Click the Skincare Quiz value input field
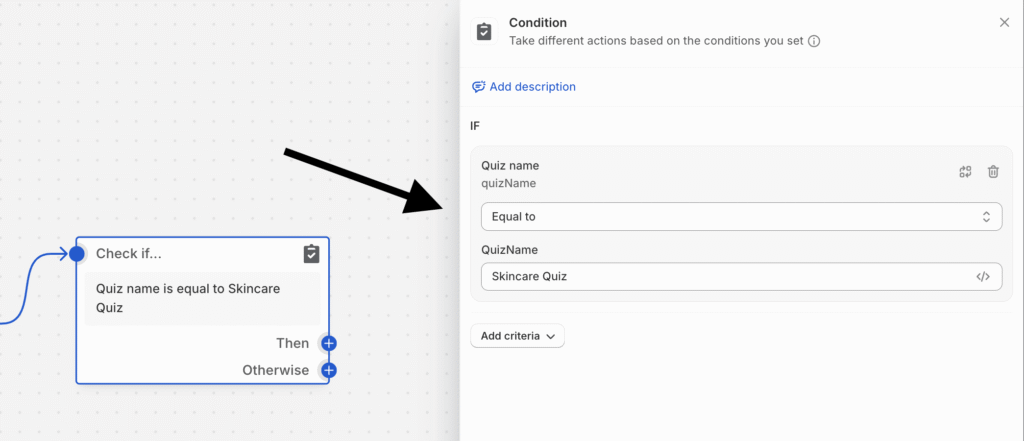This screenshot has width=1024, height=441. coord(741,276)
